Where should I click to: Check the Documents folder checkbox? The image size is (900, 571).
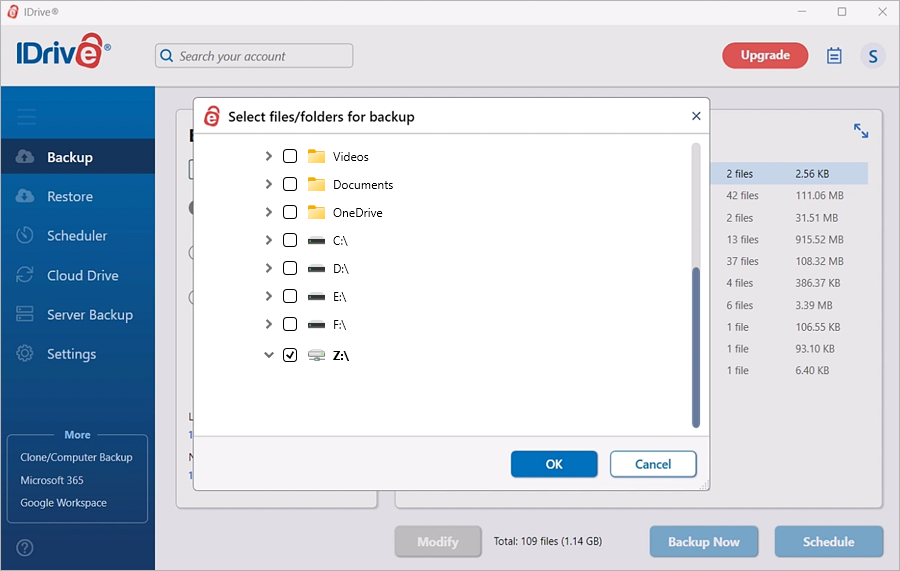290,184
